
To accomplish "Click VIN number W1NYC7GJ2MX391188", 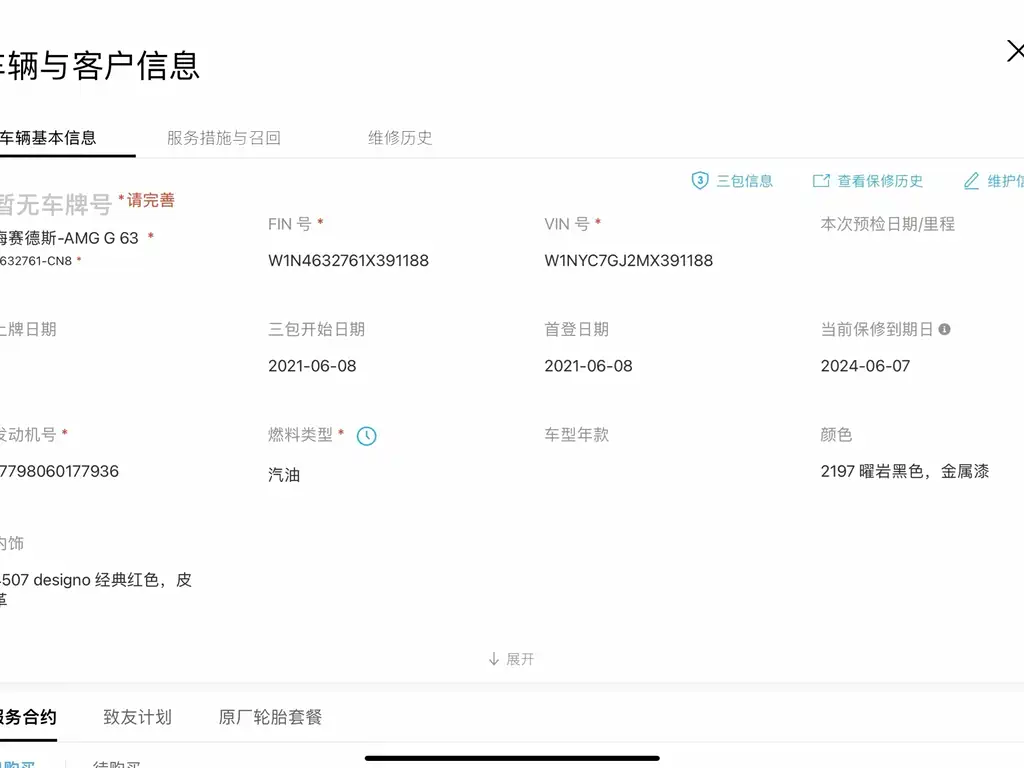I will click(x=628, y=261).
